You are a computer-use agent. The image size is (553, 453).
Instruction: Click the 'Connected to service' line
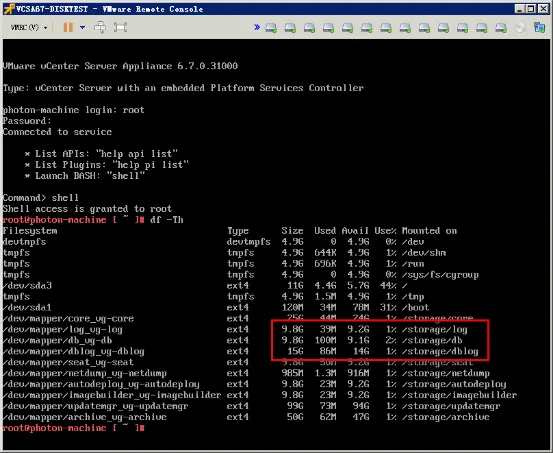[57, 132]
